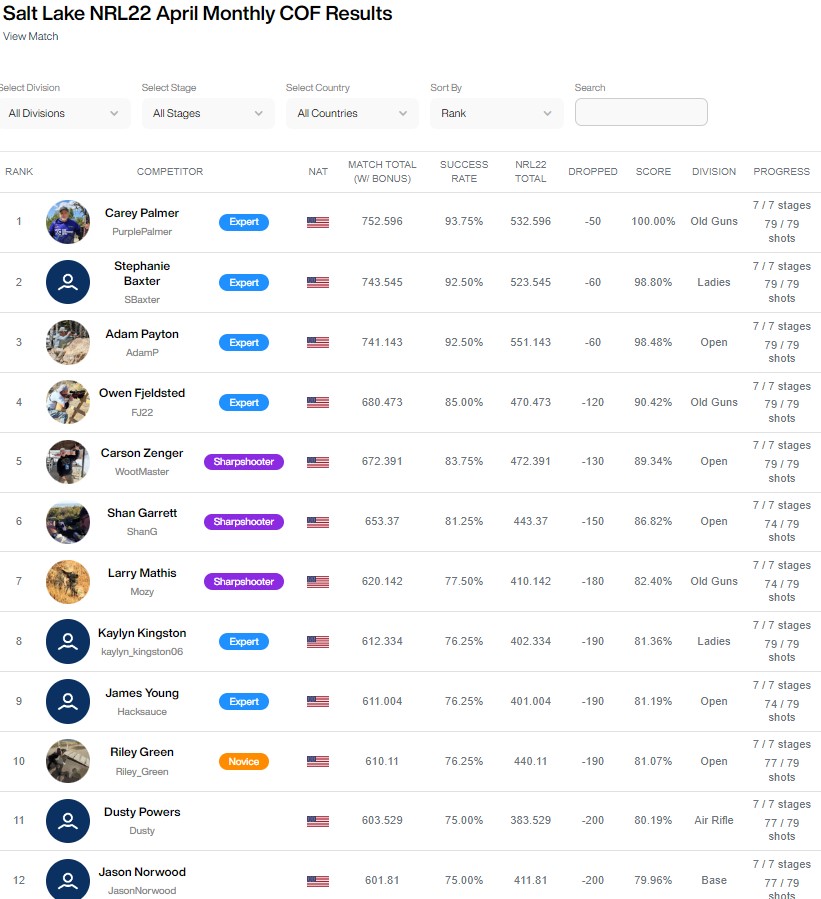Image resolution: width=821 pixels, height=899 pixels.
Task: Click into the Search input field
Action: [641, 112]
